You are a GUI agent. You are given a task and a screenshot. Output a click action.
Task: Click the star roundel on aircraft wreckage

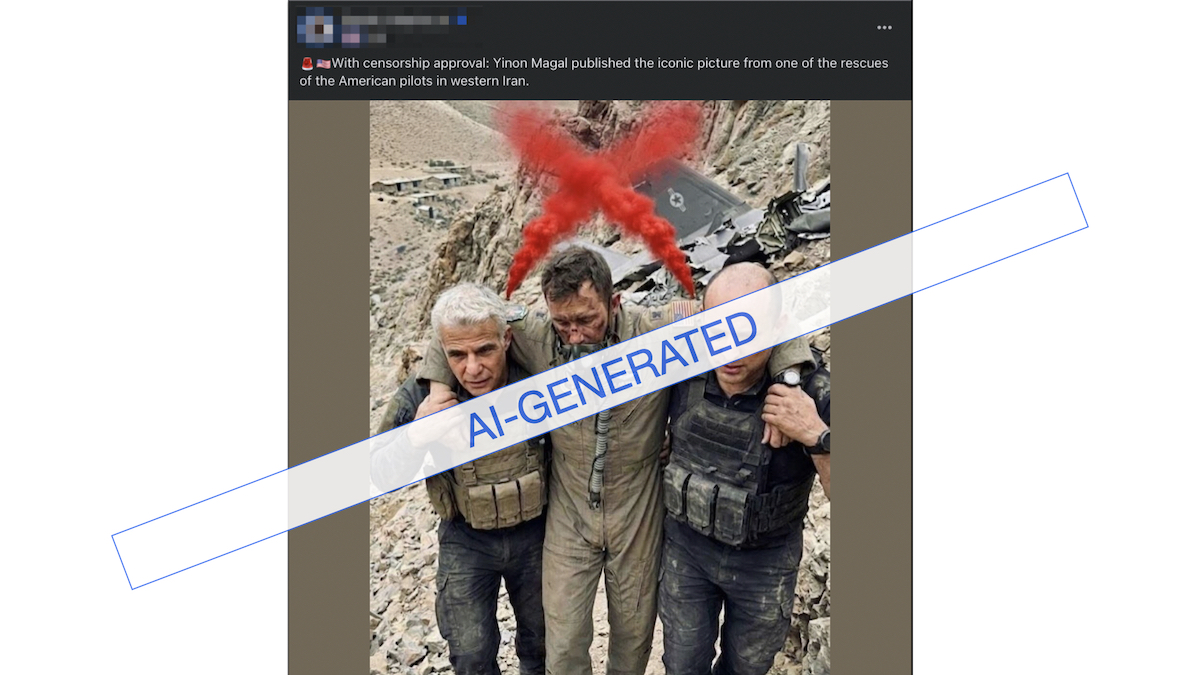676,200
